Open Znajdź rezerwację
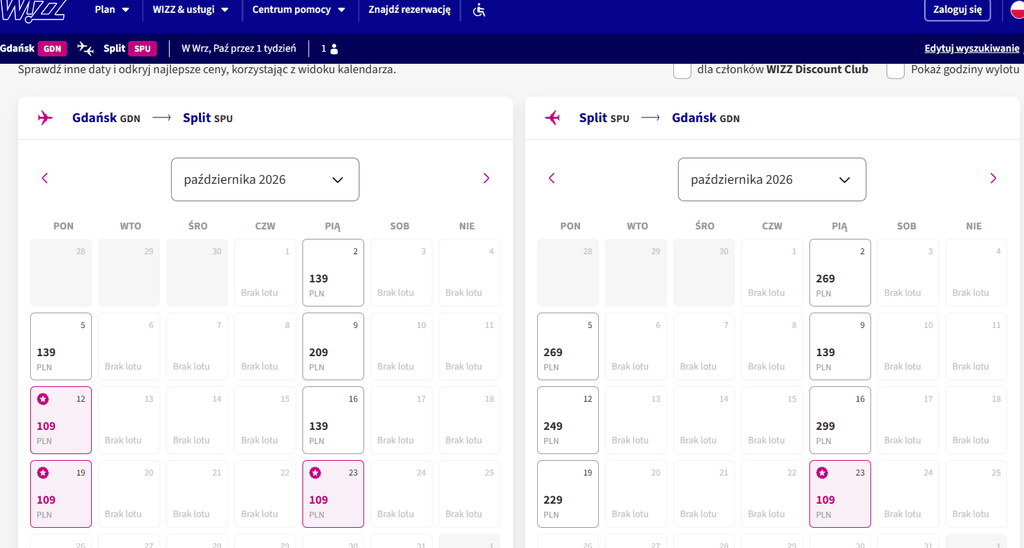Image resolution: width=1024 pixels, height=548 pixels. (x=409, y=10)
